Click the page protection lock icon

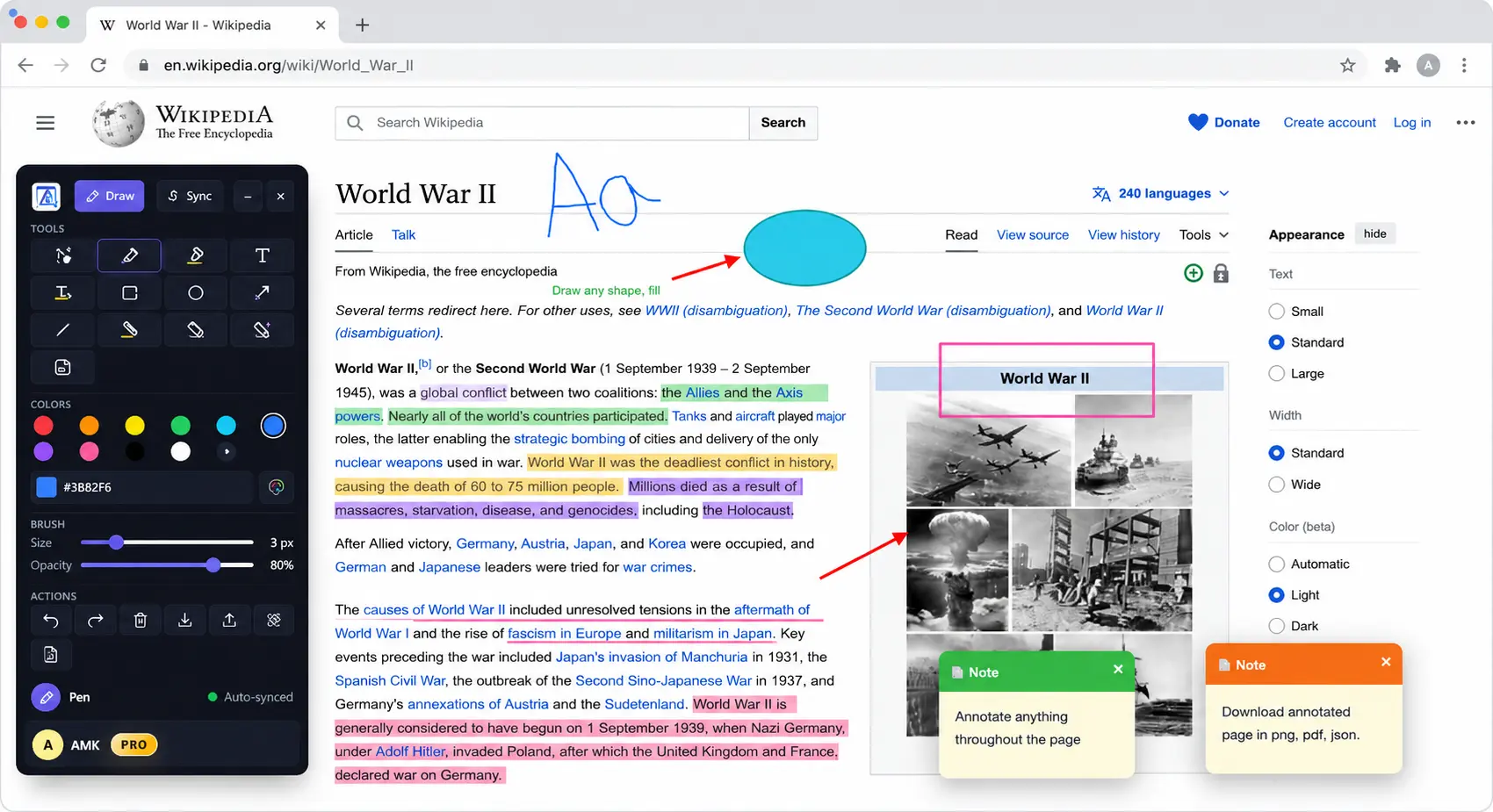(1221, 273)
